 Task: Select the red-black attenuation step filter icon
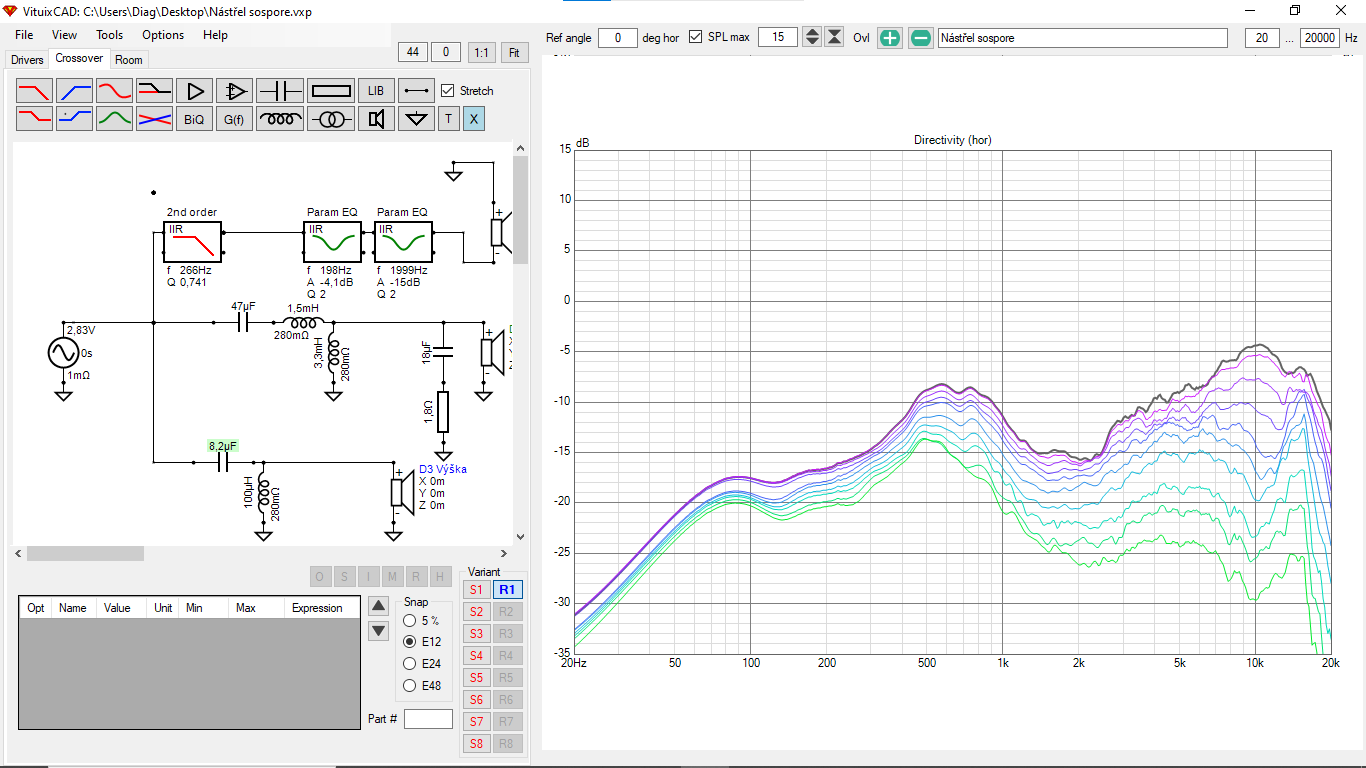[x=155, y=91]
